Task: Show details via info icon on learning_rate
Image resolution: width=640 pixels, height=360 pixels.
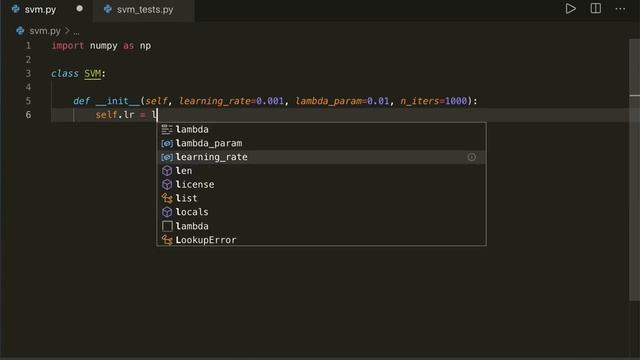Action: [x=471, y=157]
